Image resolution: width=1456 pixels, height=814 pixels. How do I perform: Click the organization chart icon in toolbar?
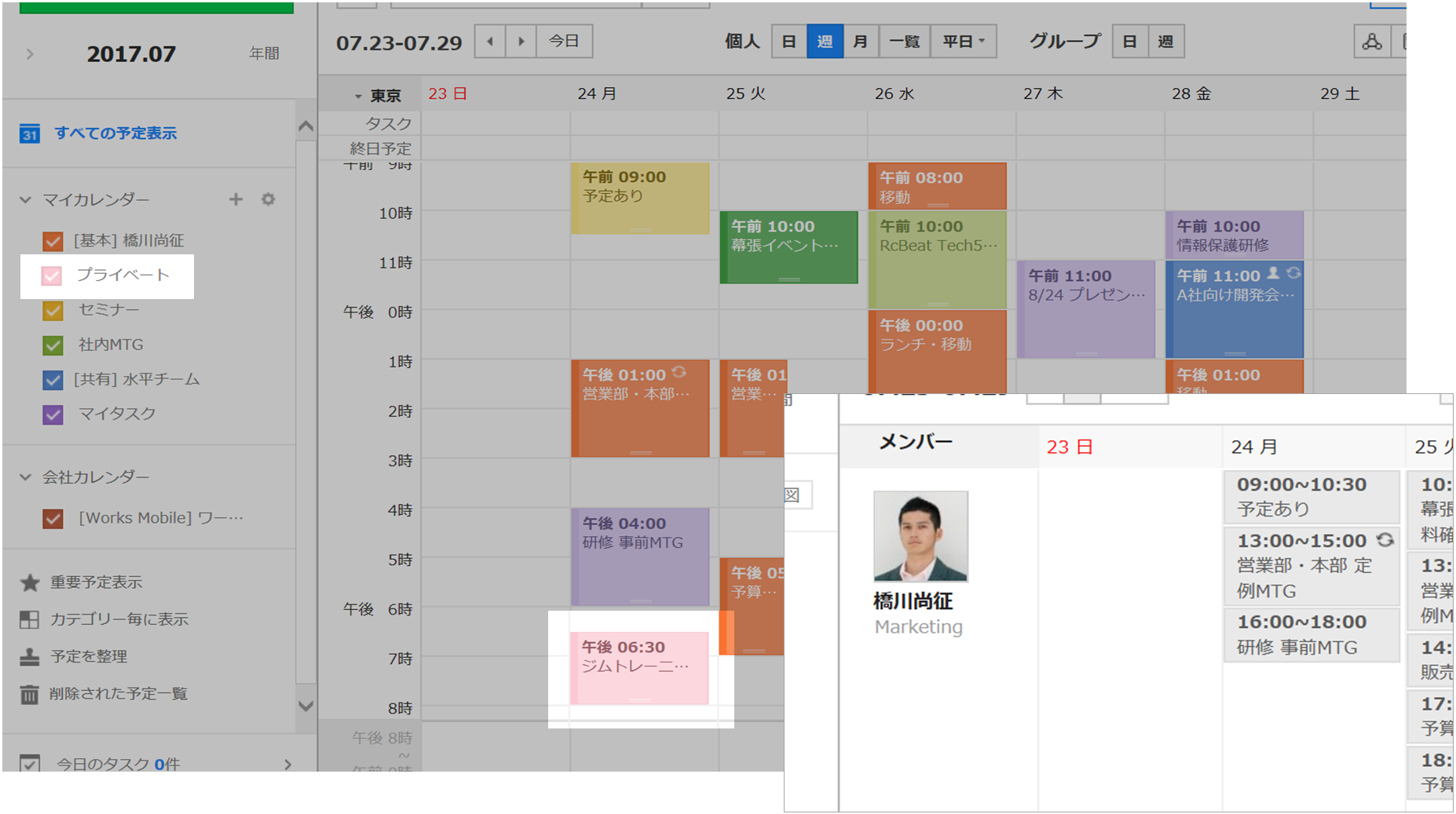[1371, 42]
